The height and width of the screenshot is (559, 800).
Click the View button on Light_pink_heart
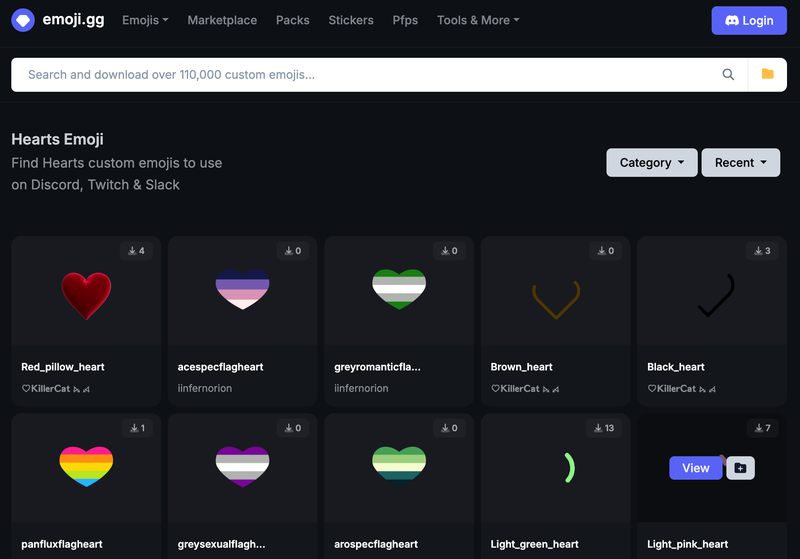(695, 468)
